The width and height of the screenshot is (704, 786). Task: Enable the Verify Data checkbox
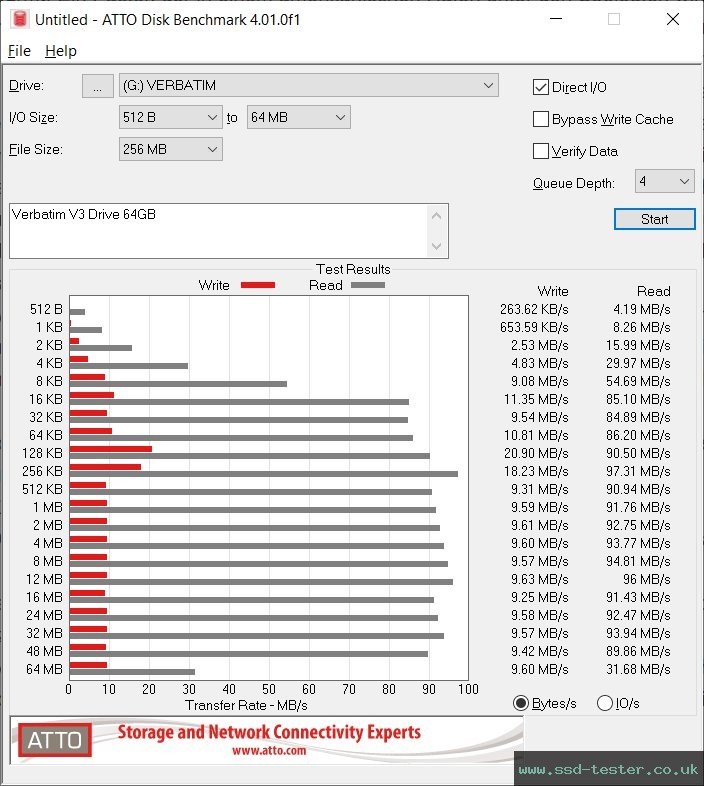pyautogui.click(x=541, y=151)
